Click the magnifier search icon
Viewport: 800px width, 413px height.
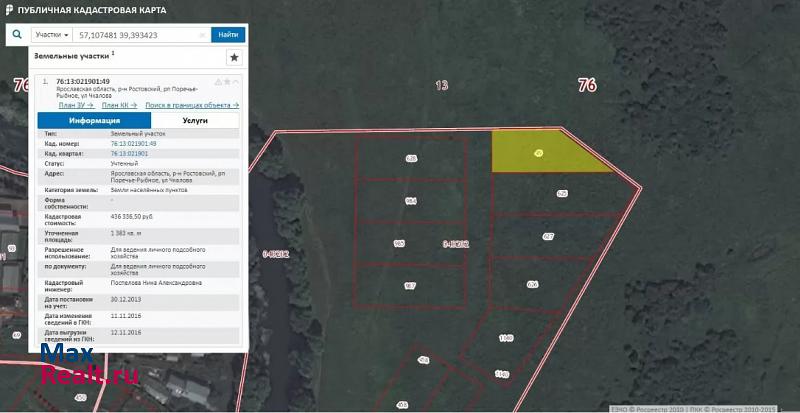point(17,34)
